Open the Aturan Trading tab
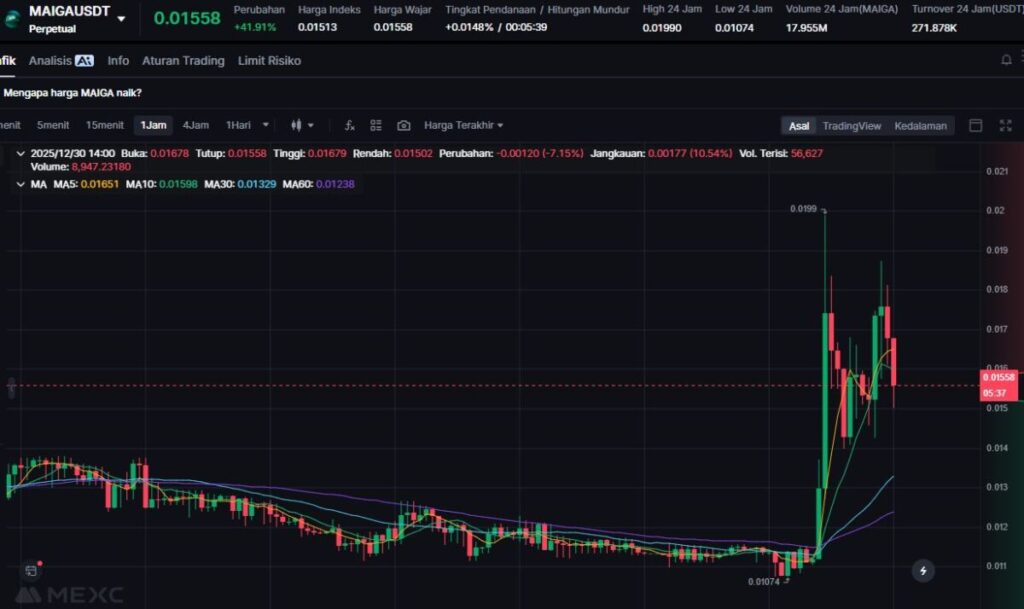 183,61
